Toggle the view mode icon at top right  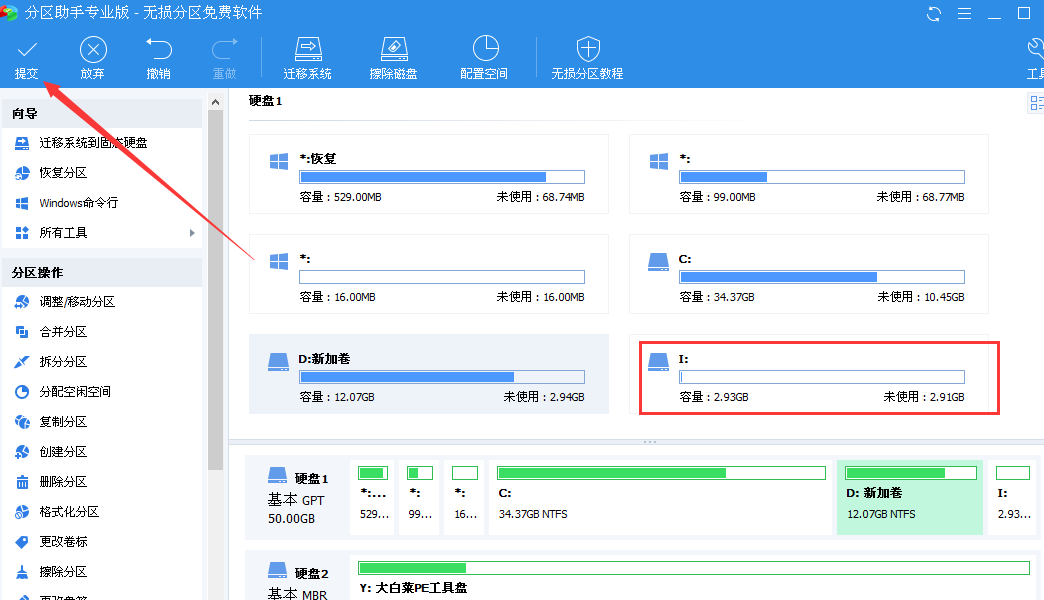click(x=1035, y=103)
